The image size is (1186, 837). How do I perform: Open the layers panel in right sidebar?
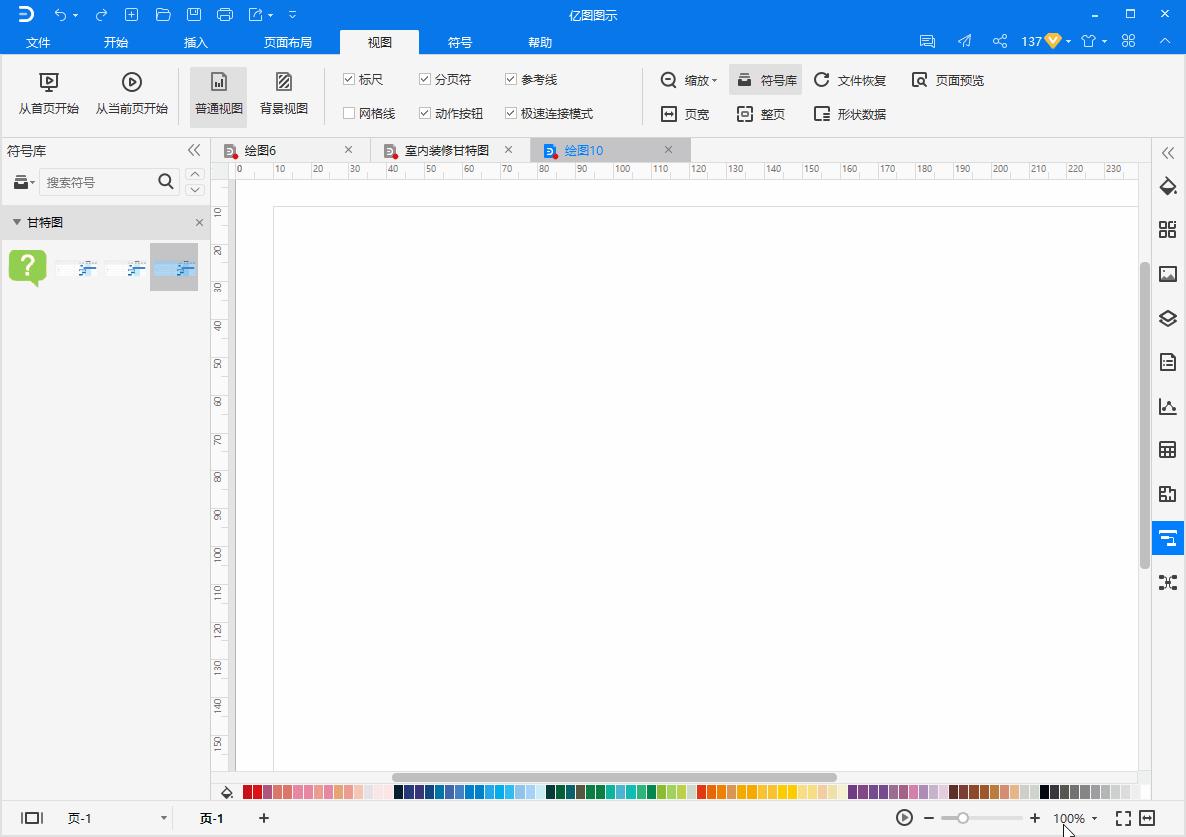point(1168,318)
